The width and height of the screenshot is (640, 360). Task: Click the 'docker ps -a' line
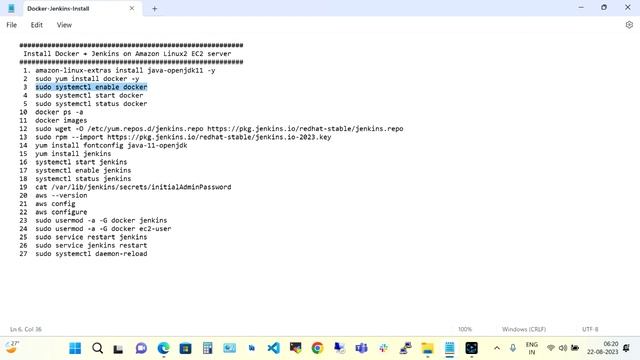click(59, 112)
